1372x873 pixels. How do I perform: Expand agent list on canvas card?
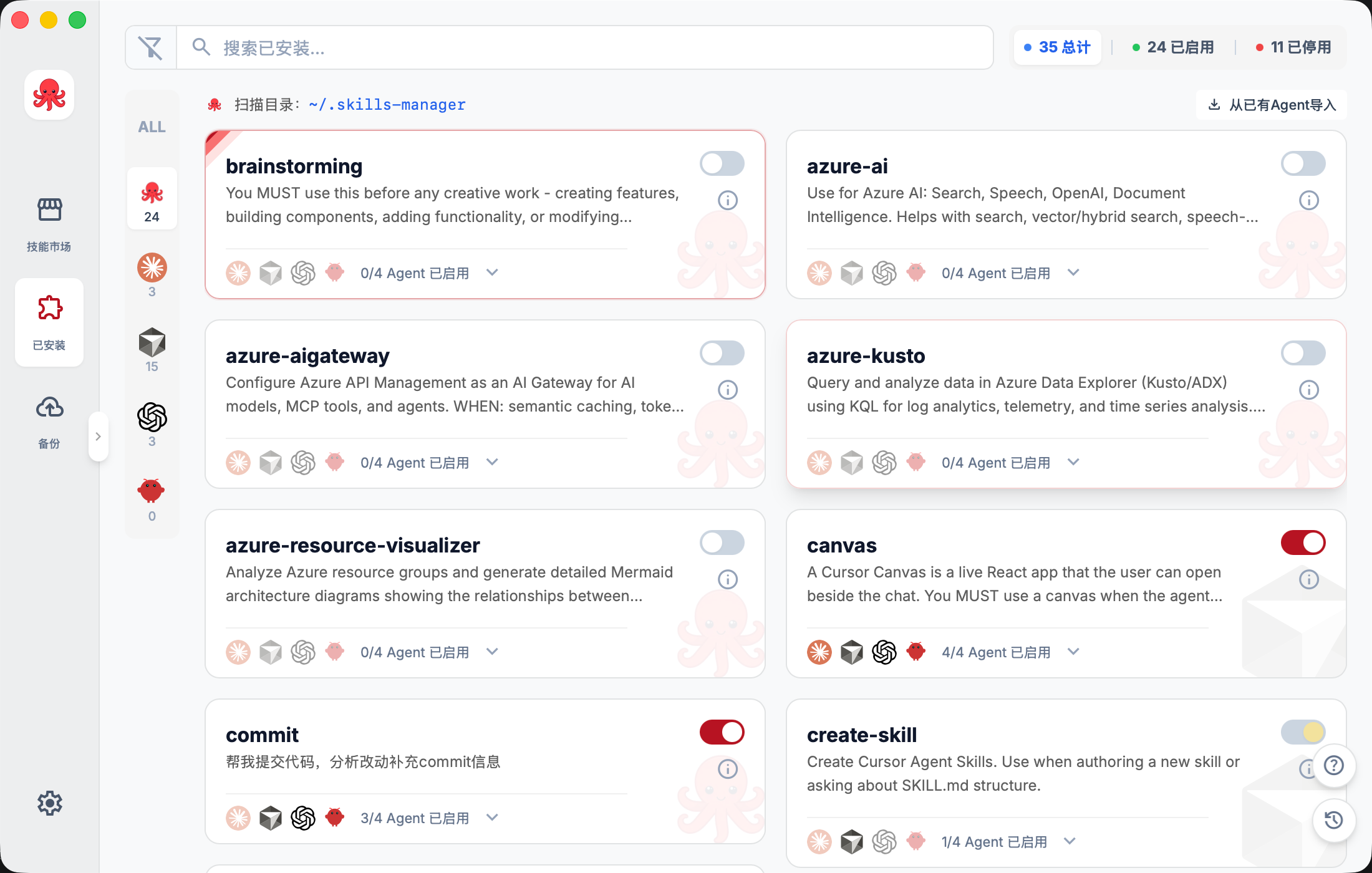coord(1073,652)
